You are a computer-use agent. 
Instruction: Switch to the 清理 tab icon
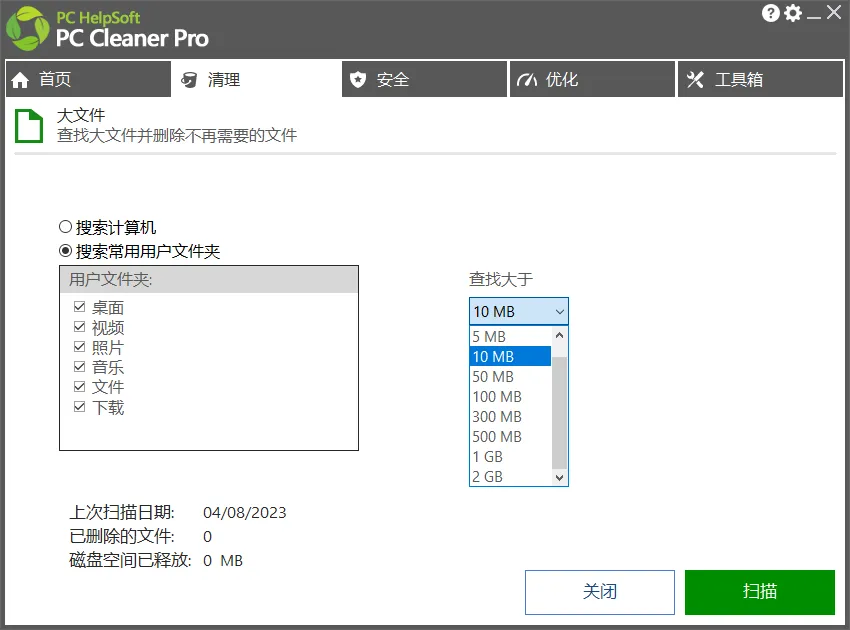(190, 80)
